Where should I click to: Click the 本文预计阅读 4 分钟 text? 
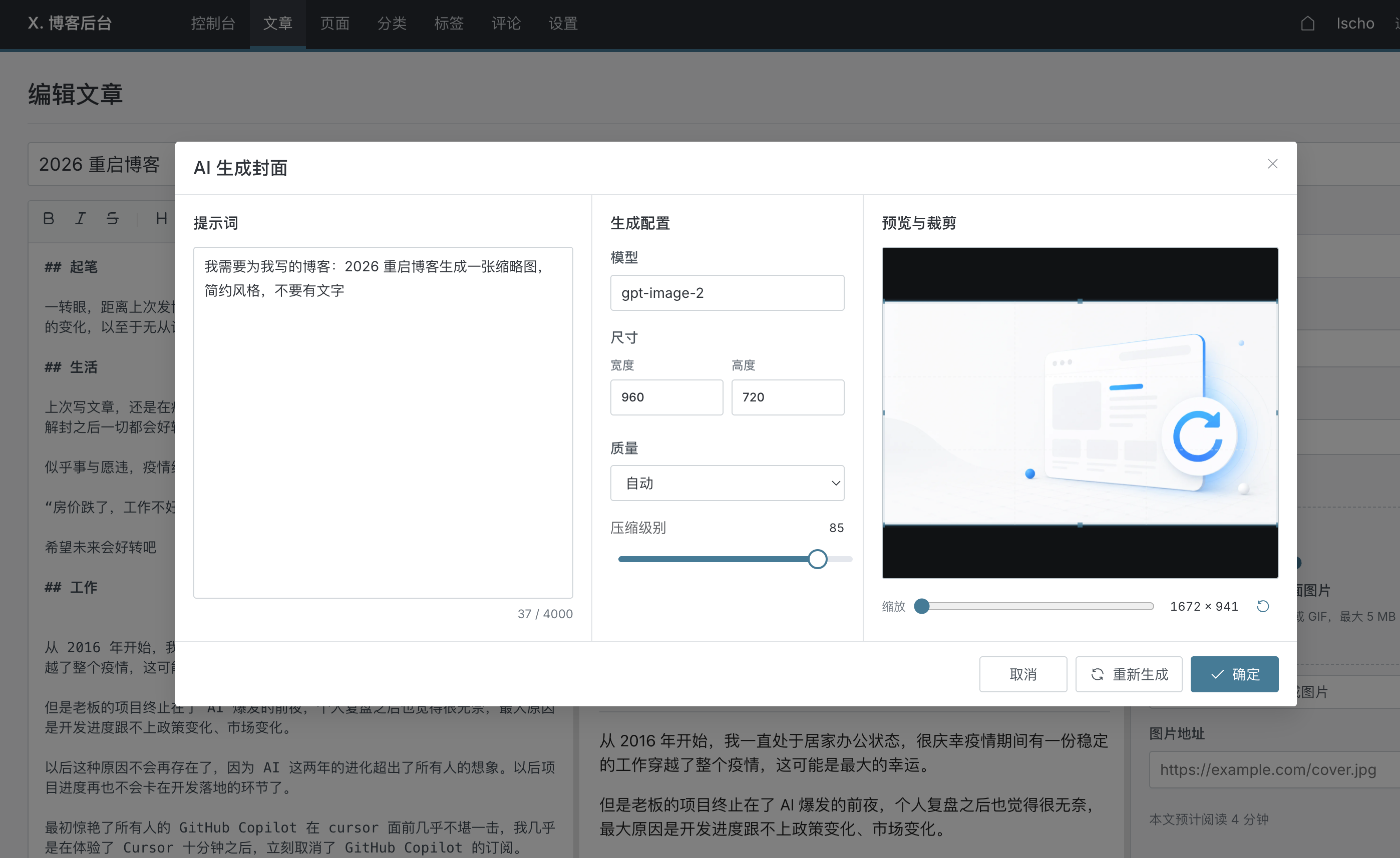pos(1209,819)
